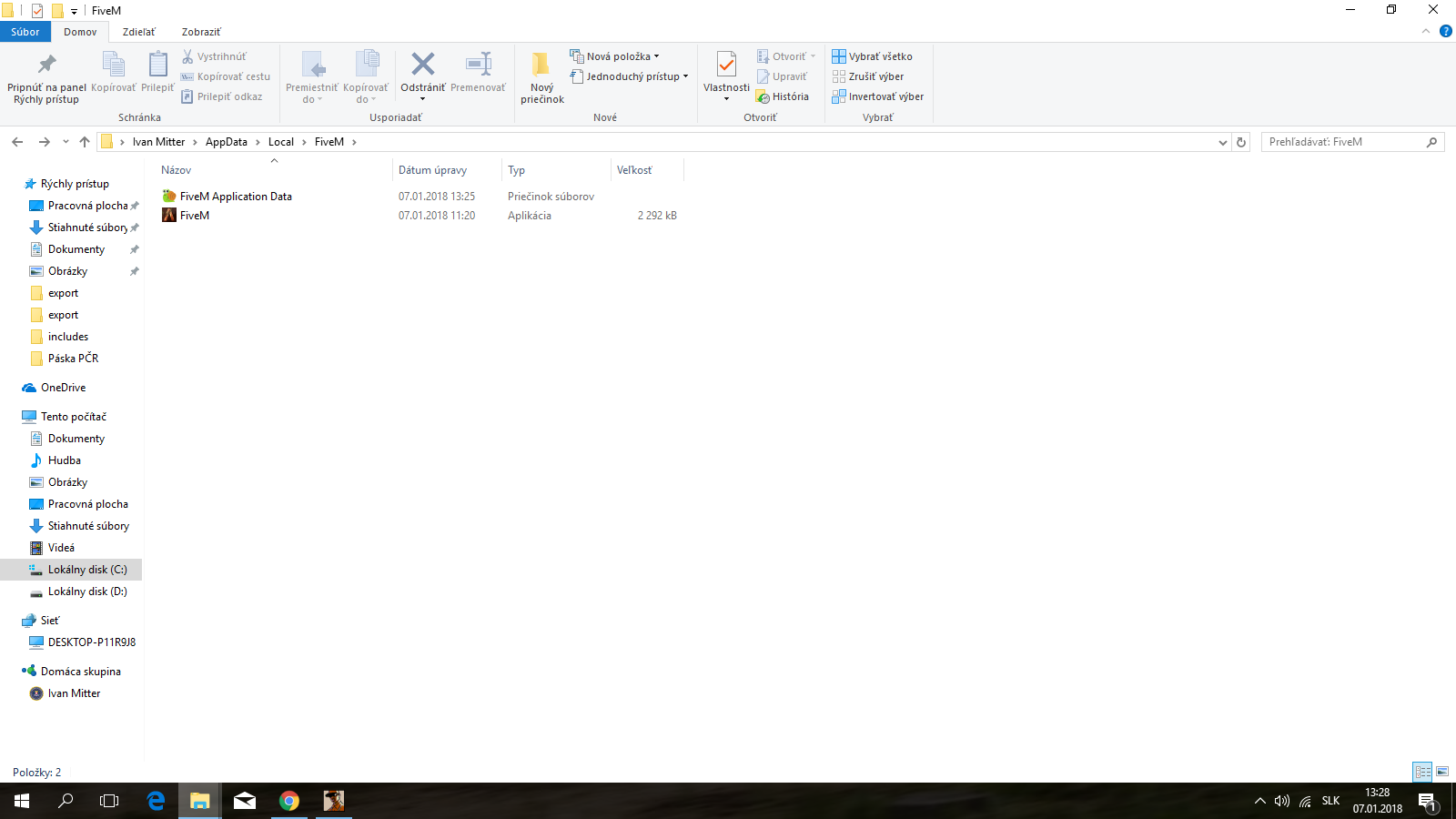Click the back navigation arrow
1456x819 pixels.
[x=17, y=142]
